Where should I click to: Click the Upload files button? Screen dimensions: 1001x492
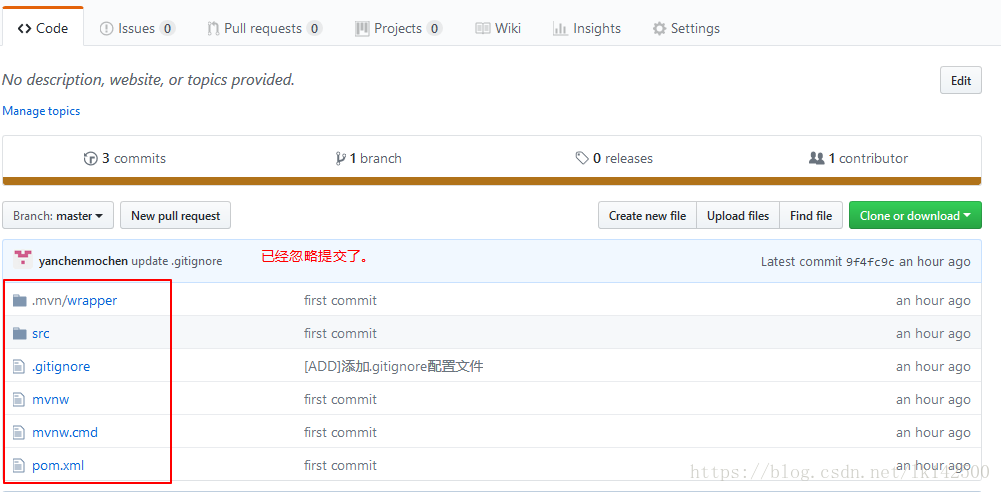(738, 216)
